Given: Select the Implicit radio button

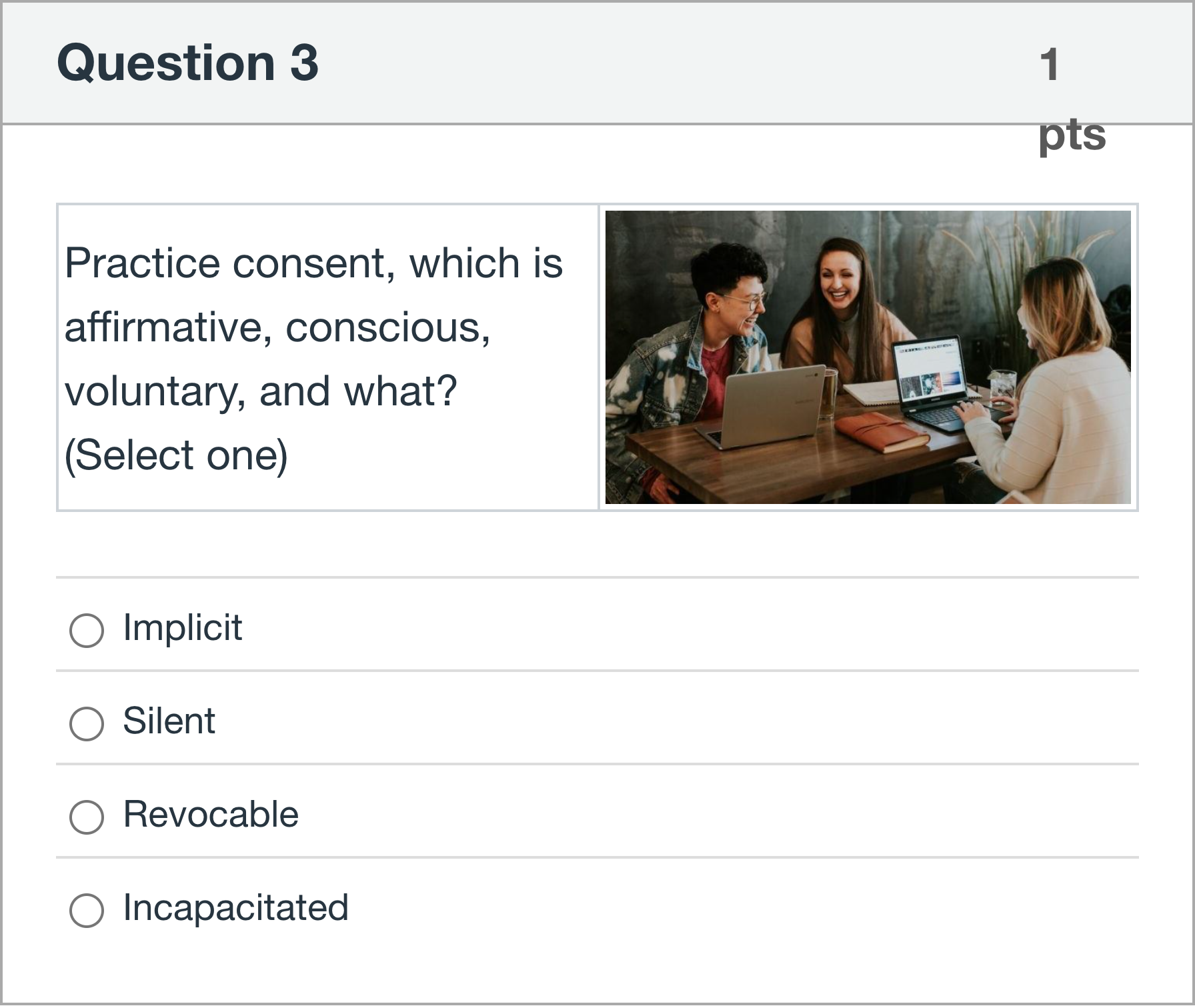Looking at the screenshot, I should pyautogui.click(x=87, y=630).
